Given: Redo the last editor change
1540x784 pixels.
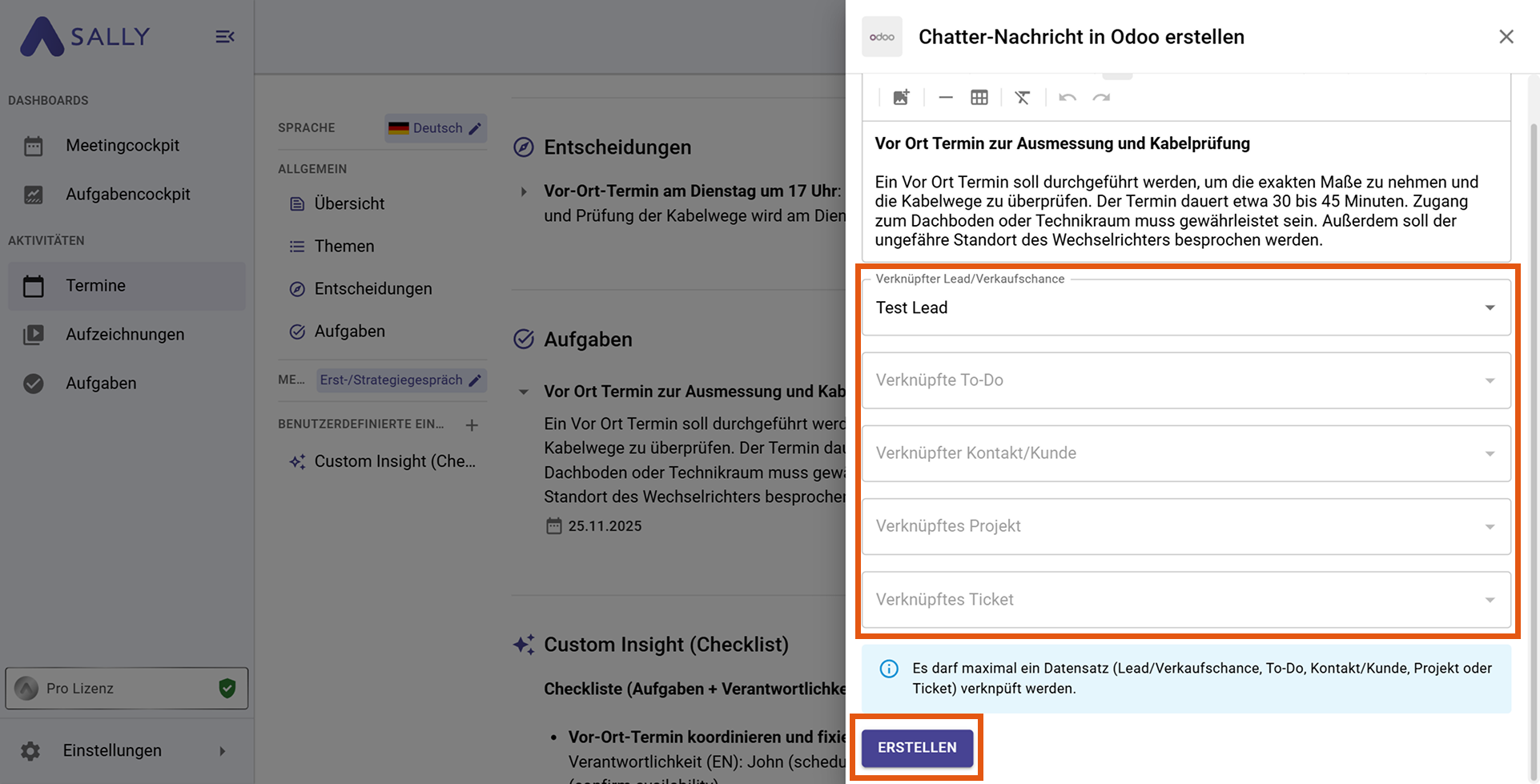Looking at the screenshot, I should [x=1102, y=98].
